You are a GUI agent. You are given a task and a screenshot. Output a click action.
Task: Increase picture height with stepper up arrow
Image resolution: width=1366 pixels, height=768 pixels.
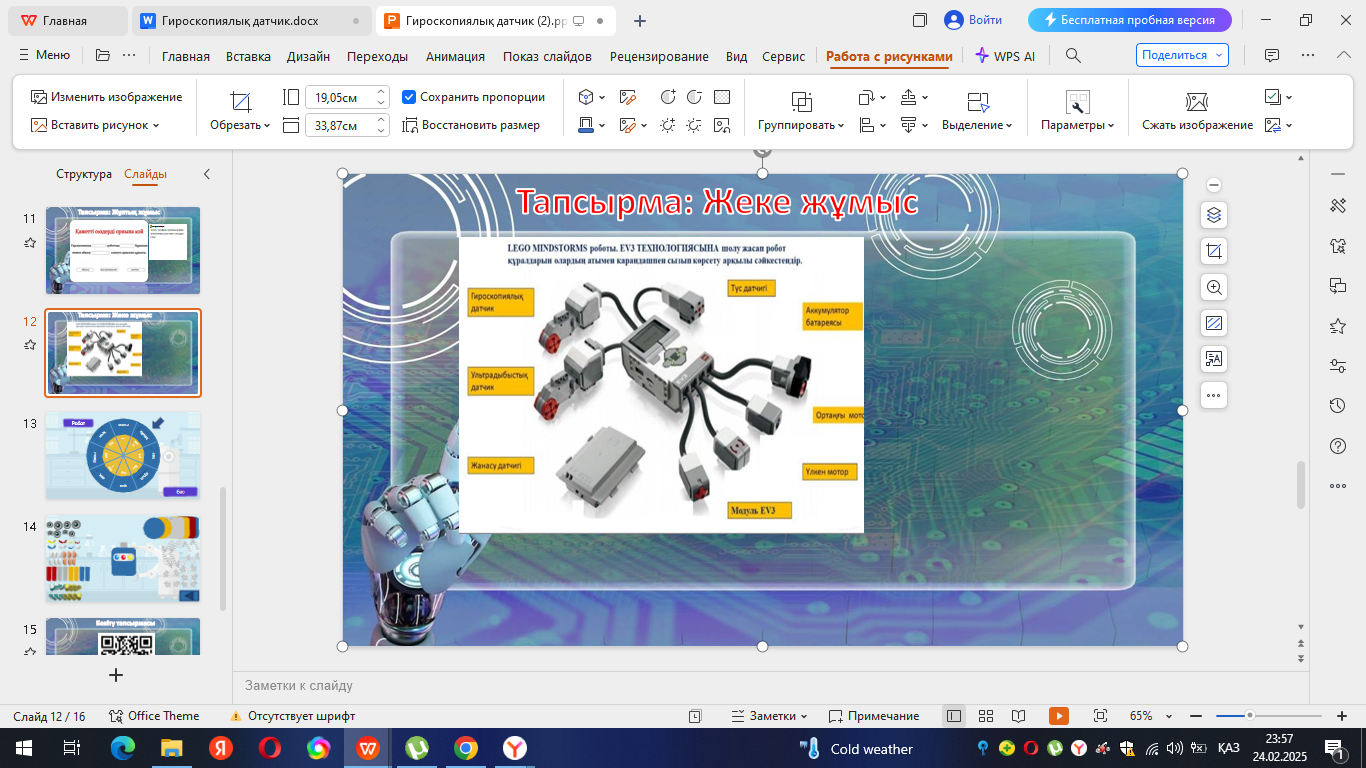click(x=381, y=92)
